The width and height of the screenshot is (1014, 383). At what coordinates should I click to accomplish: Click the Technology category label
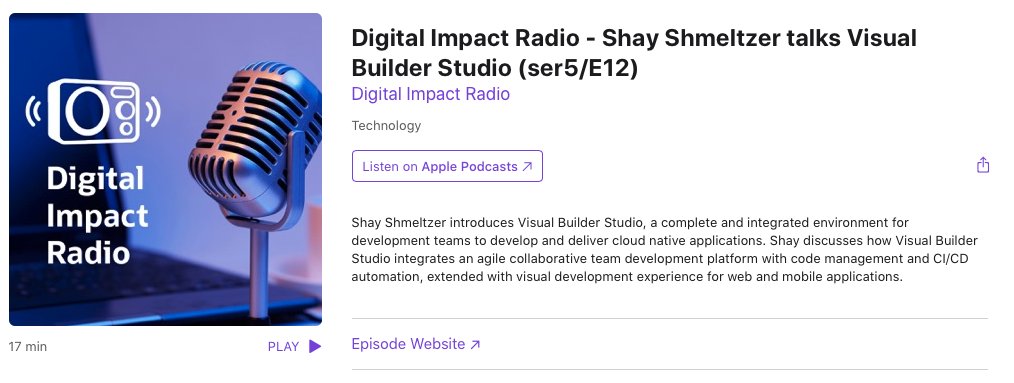point(386,126)
